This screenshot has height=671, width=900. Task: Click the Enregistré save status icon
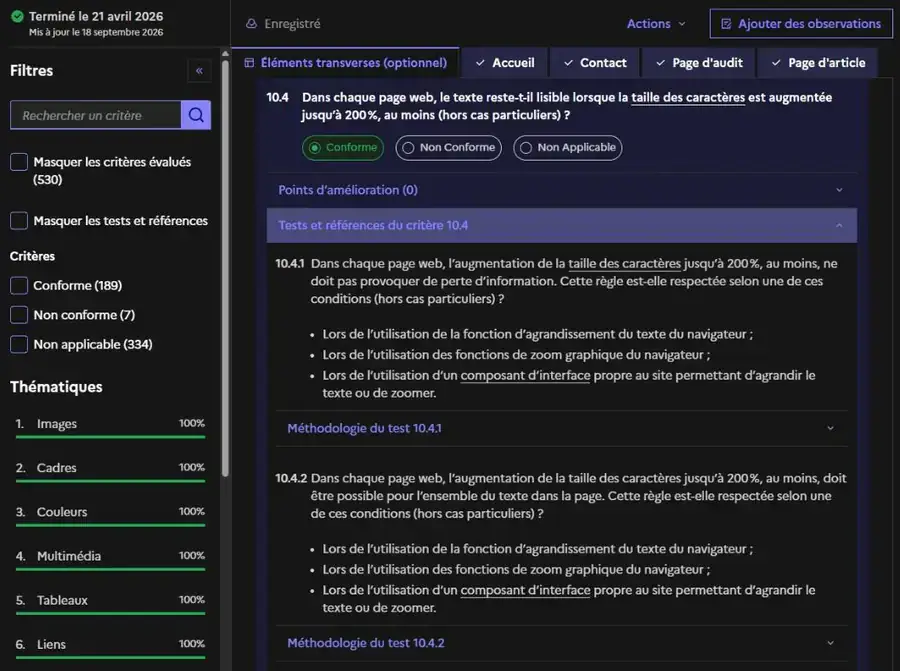(251, 24)
